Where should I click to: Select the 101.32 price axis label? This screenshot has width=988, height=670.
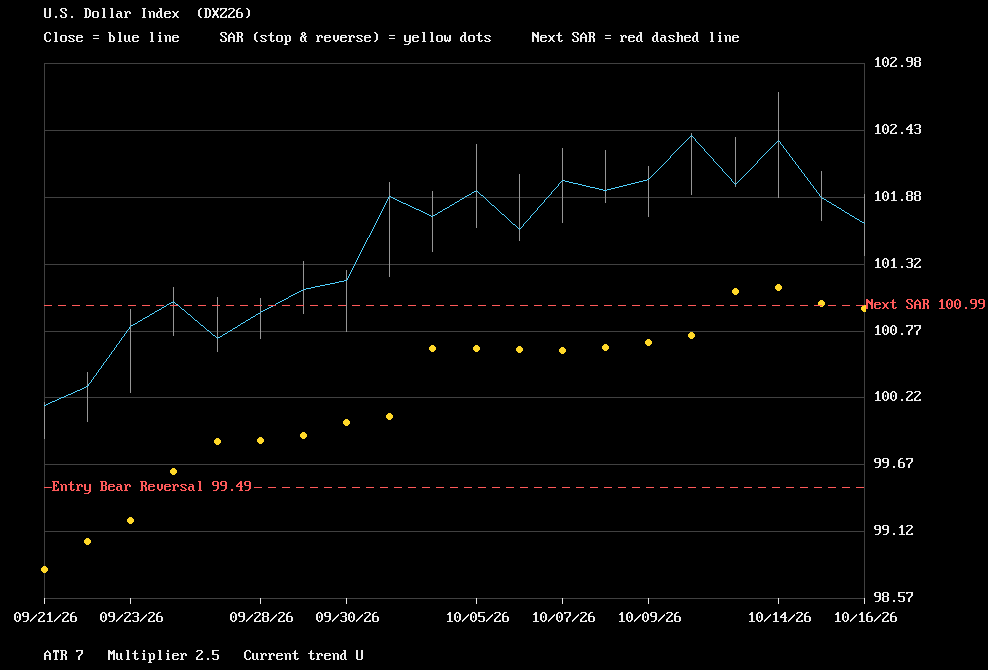pos(897,263)
